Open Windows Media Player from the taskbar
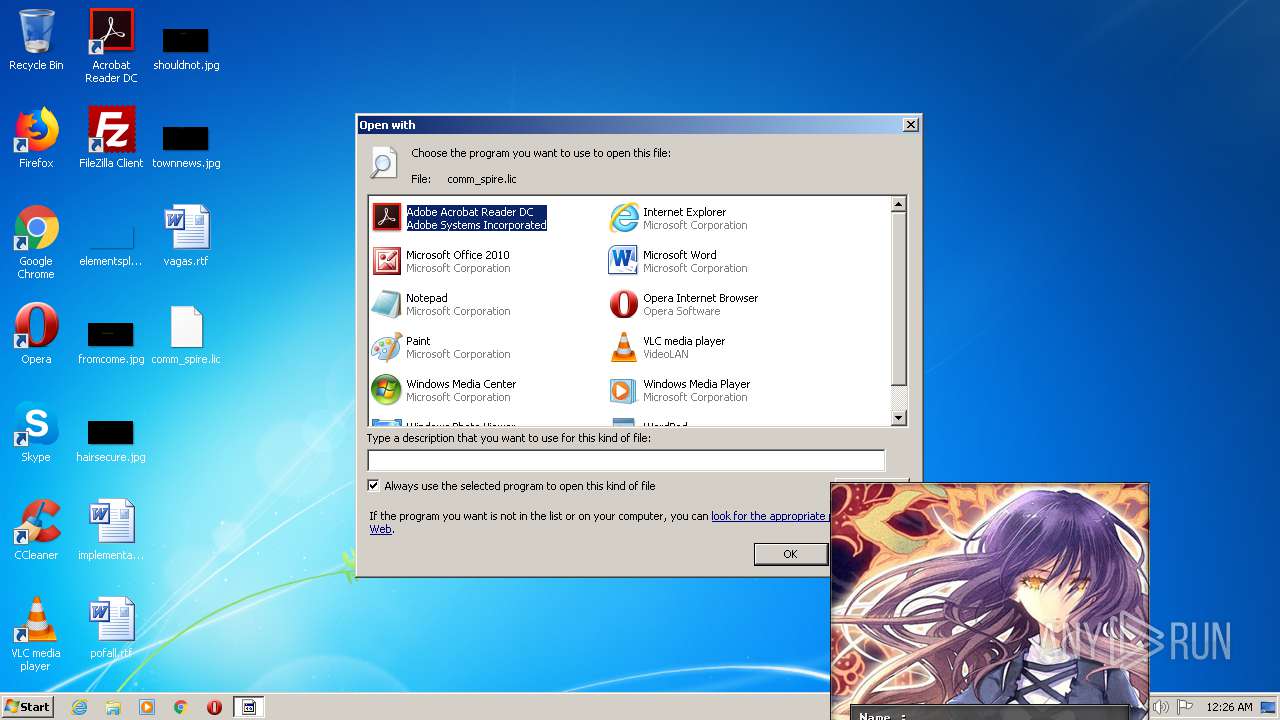The height and width of the screenshot is (720, 1280). coord(147,707)
